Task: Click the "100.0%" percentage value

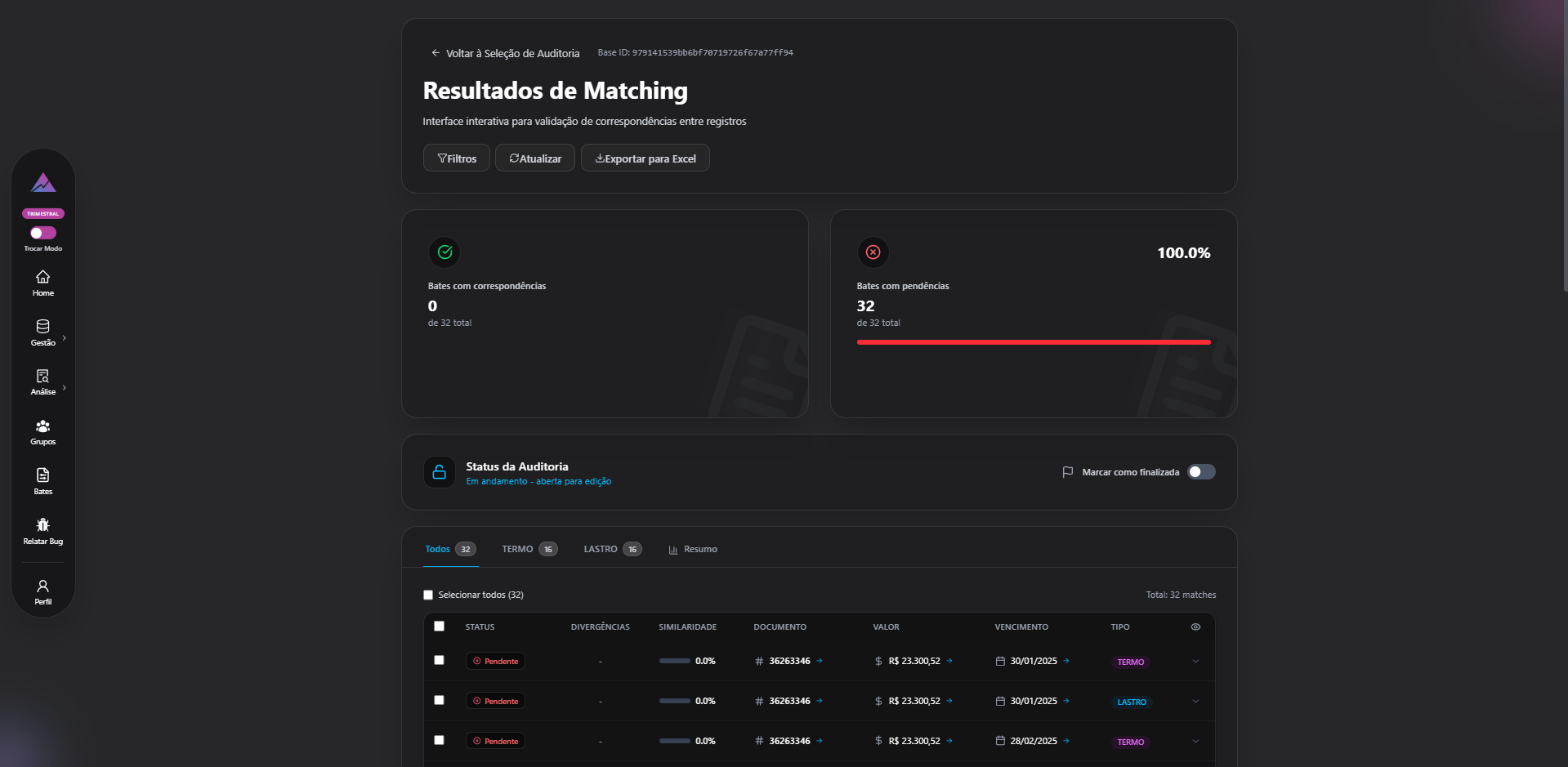Action: pos(1184,253)
